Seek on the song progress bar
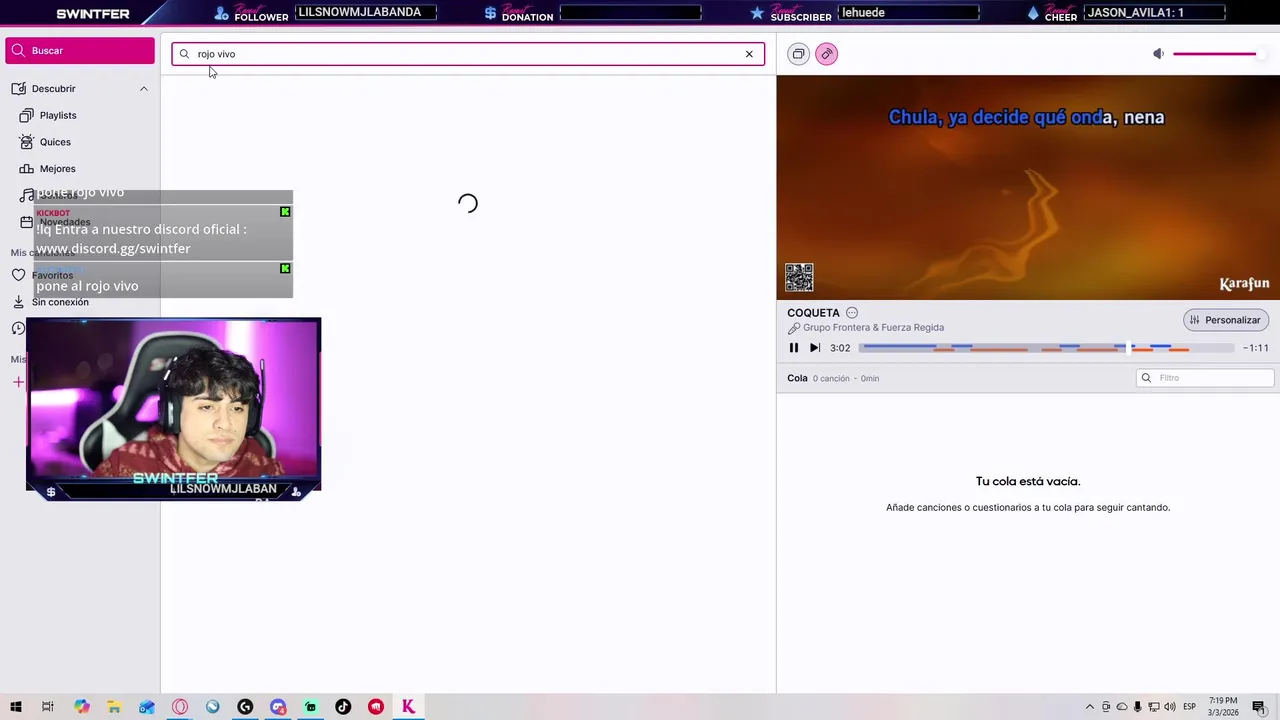 [1047, 348]
